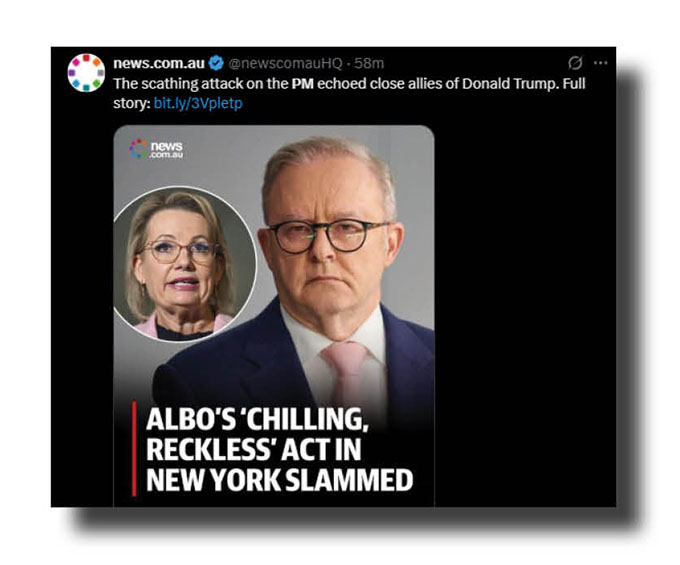Click the "ALBO'S 'CHILLING," headline line
This screenshot has height=565, width=680.
258,420
